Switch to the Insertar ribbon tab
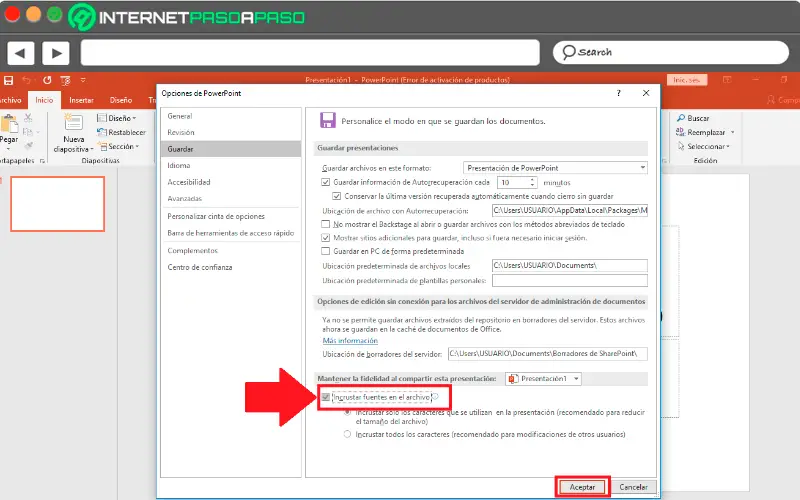 [x=81, y=100]
